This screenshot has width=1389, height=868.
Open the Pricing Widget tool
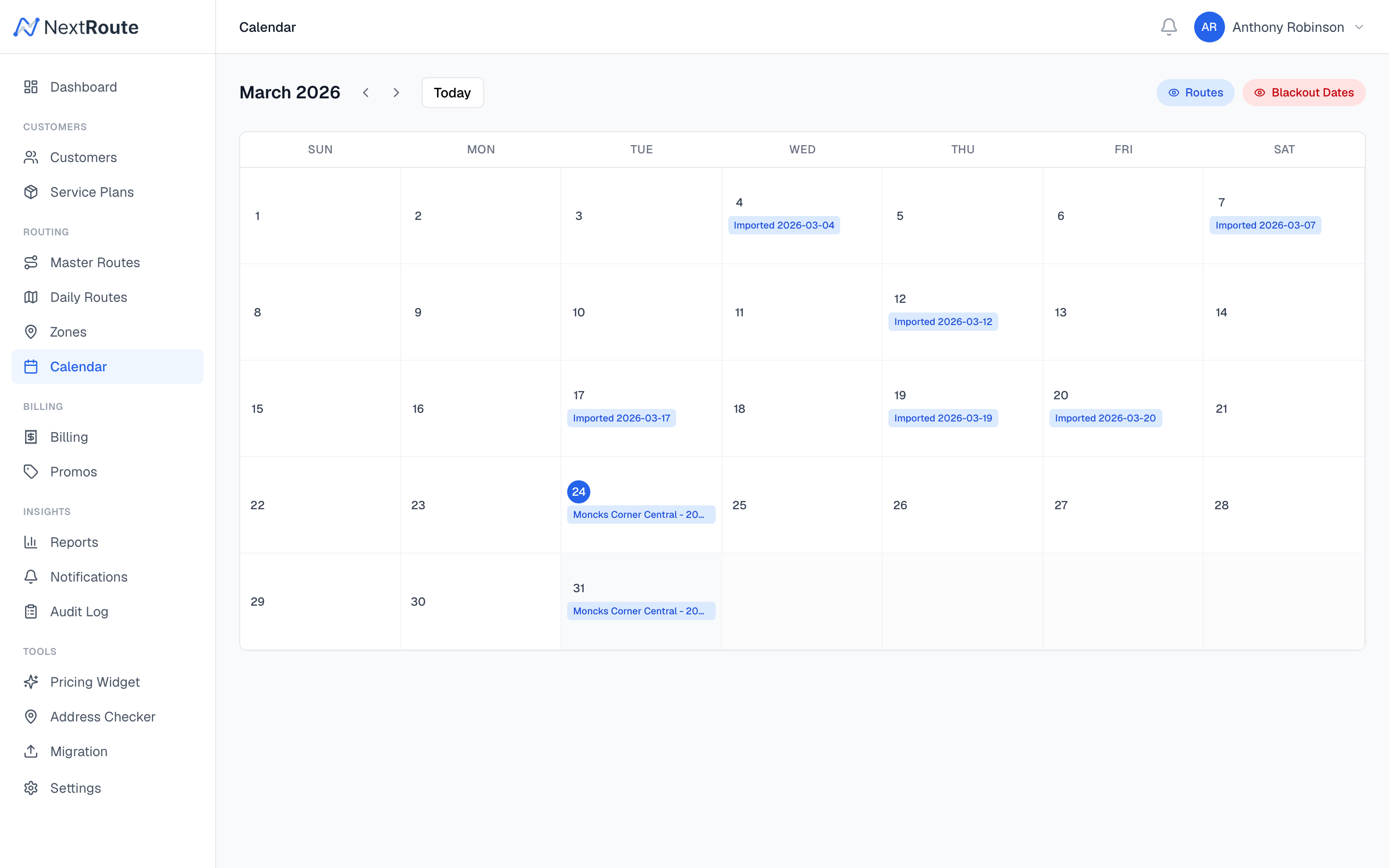point(95,682)
